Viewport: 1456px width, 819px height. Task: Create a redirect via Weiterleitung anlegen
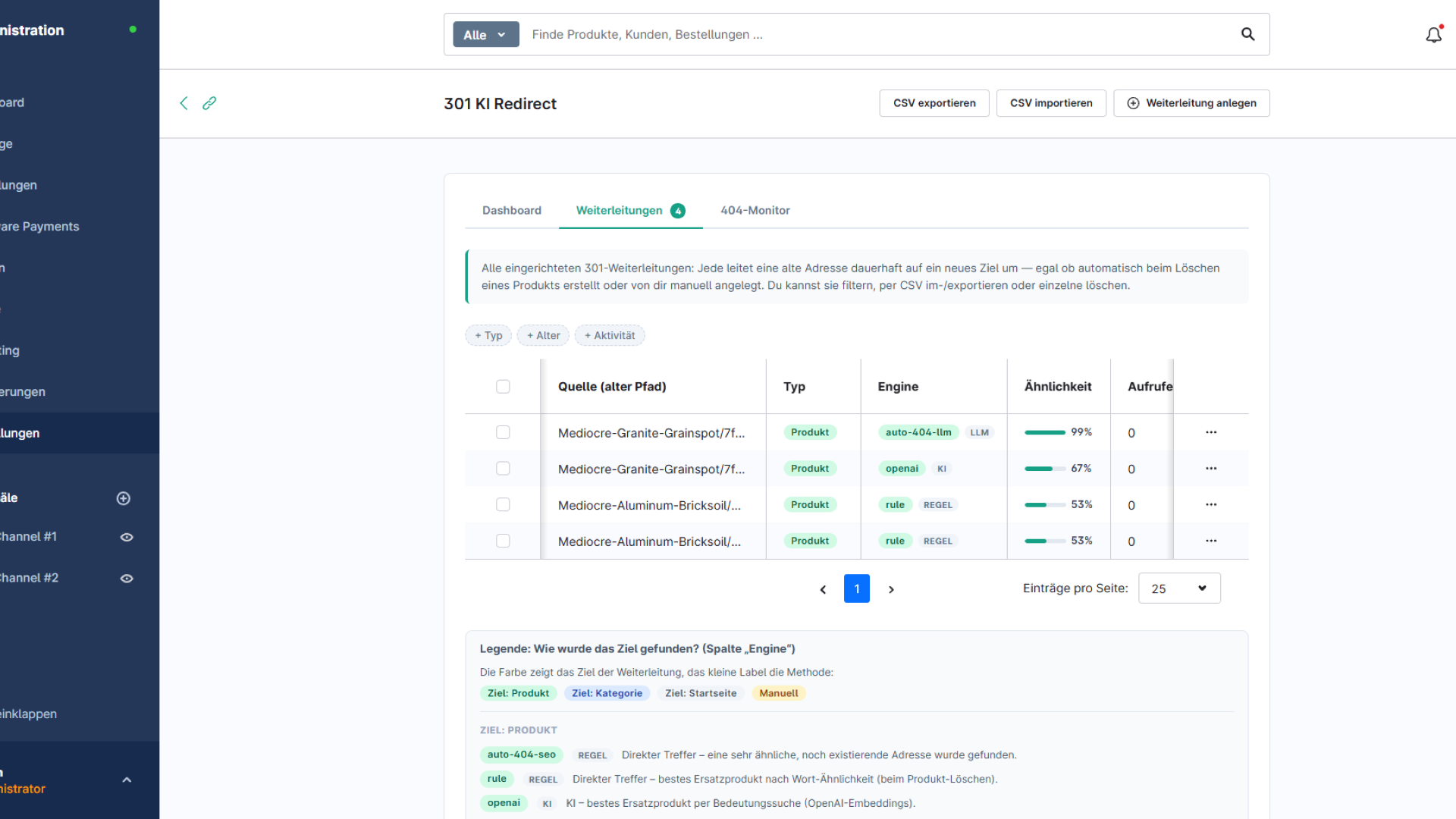pyautogui.click(x=1191, y=103)
